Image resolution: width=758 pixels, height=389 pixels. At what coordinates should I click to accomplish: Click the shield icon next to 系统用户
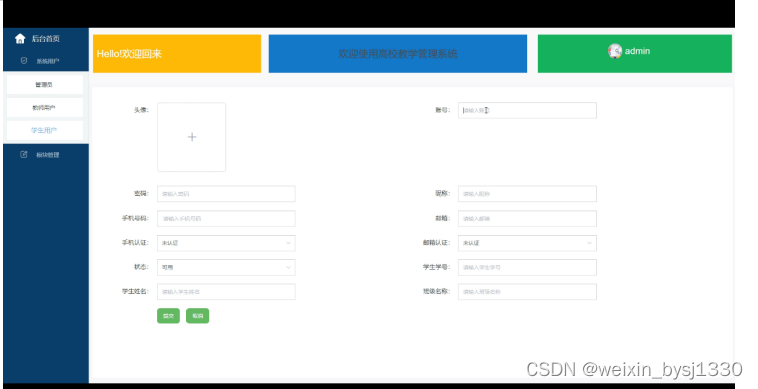point(24,61)
